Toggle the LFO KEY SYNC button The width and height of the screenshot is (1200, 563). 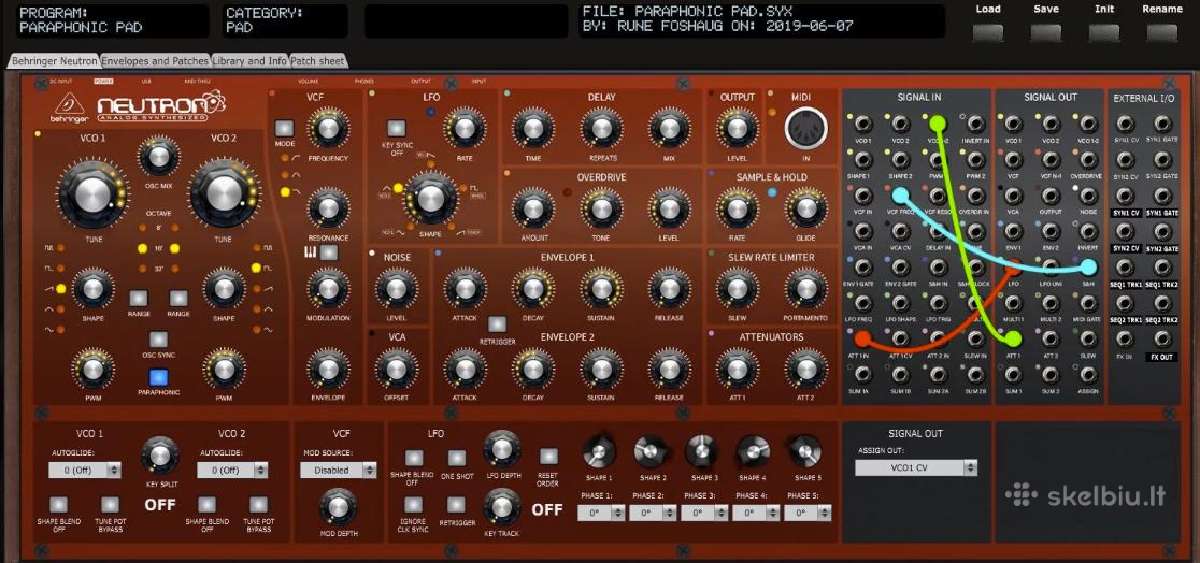(x=396, y=127)
